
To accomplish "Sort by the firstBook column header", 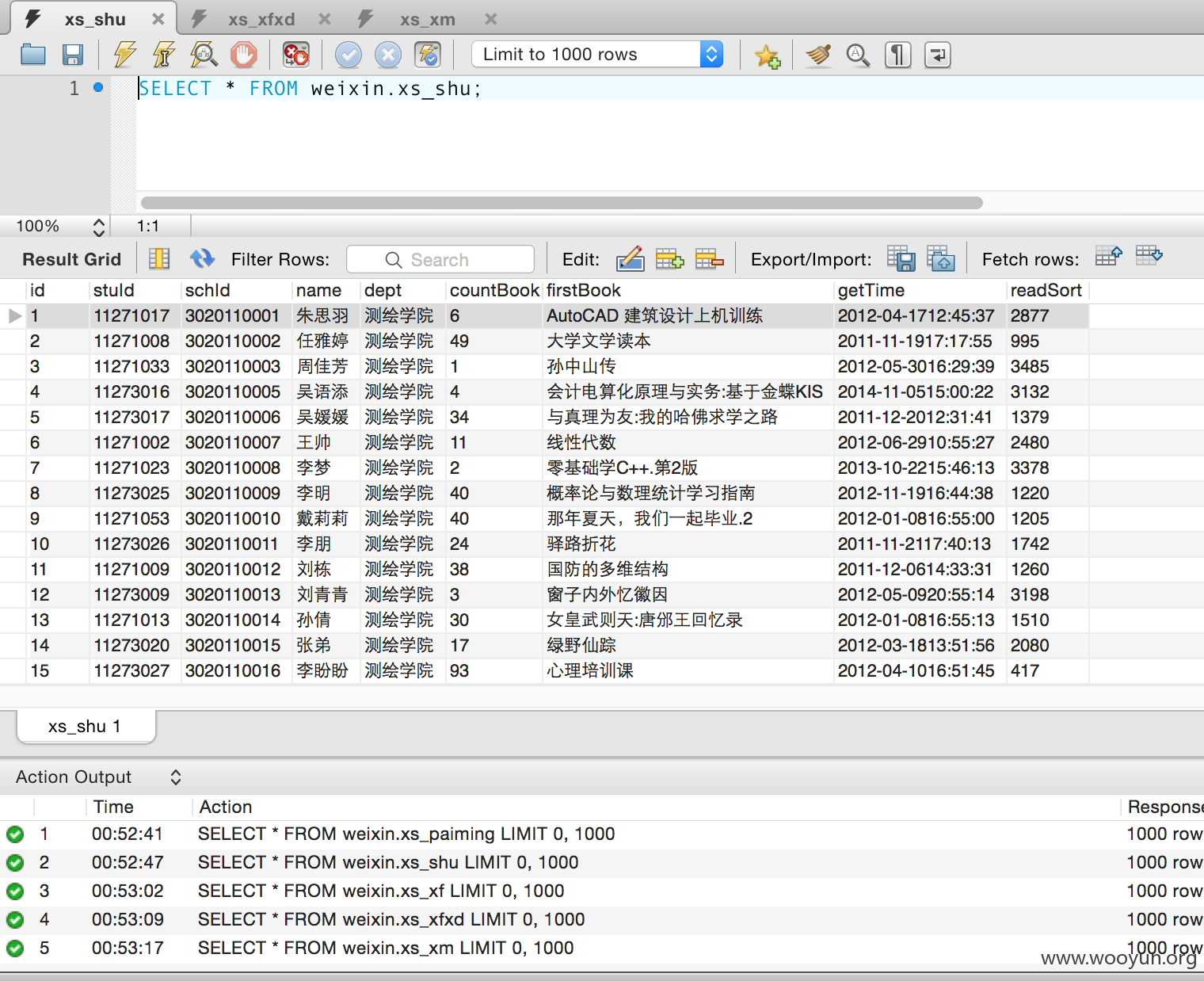I will pos(688,291).
